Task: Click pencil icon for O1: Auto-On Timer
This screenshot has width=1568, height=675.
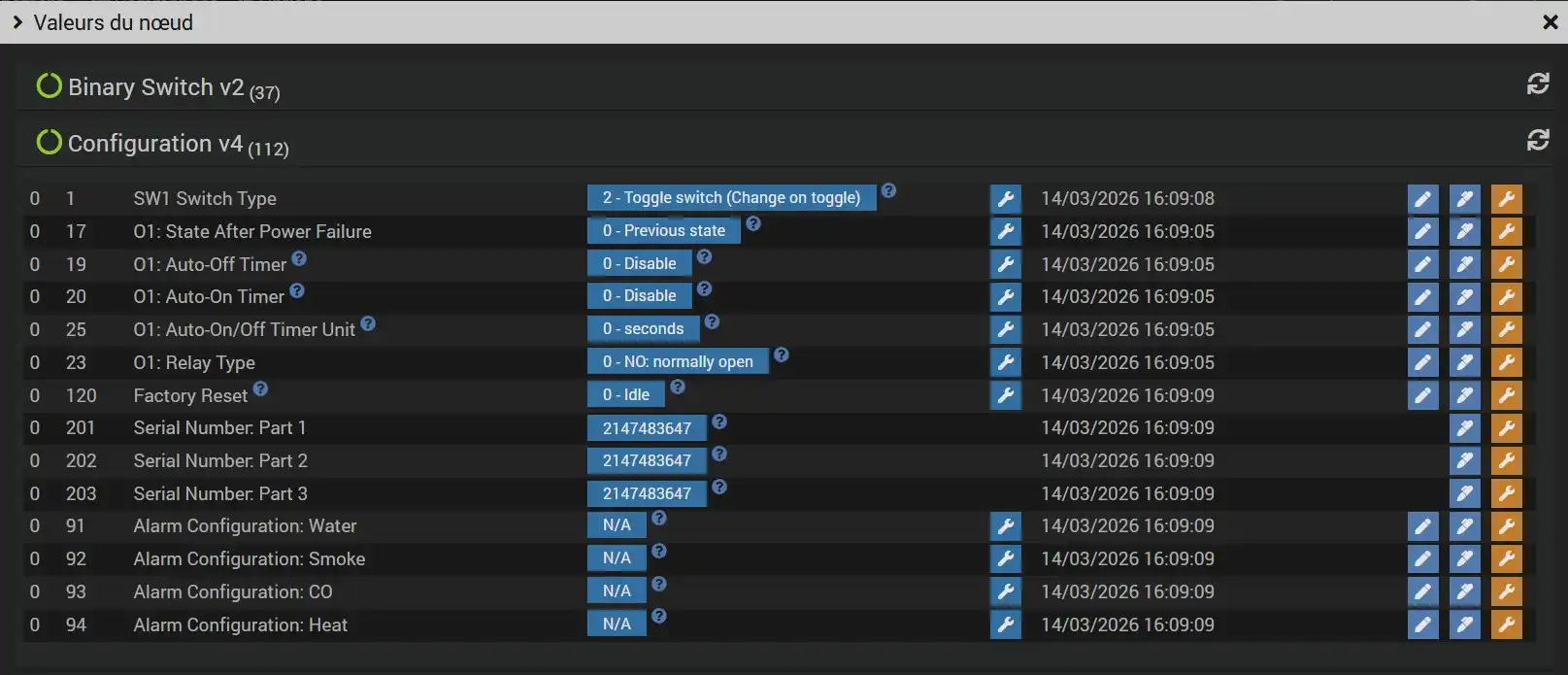Action: click(1422, 297)
